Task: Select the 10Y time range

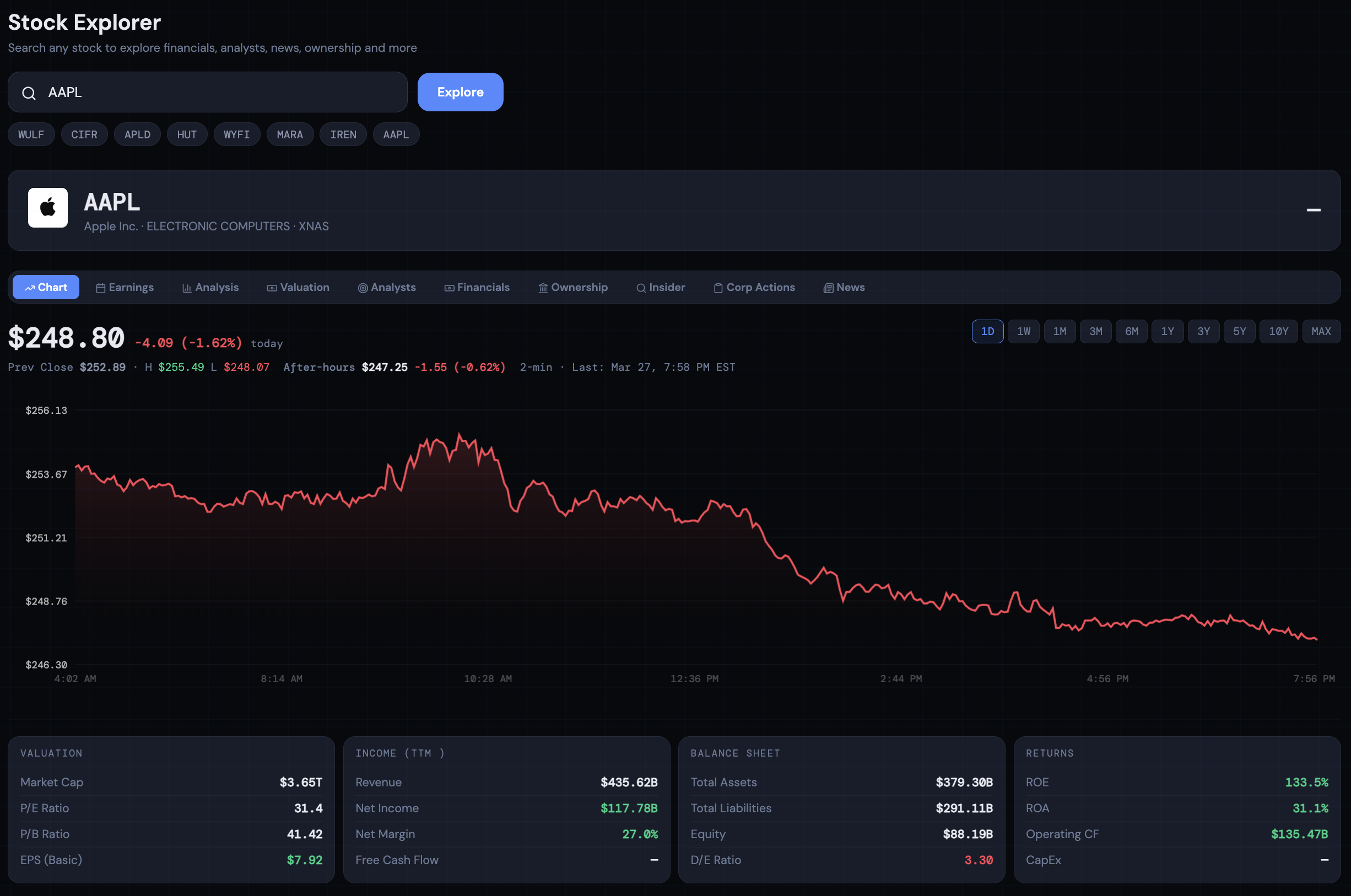Action: (x=1279, y=331)
